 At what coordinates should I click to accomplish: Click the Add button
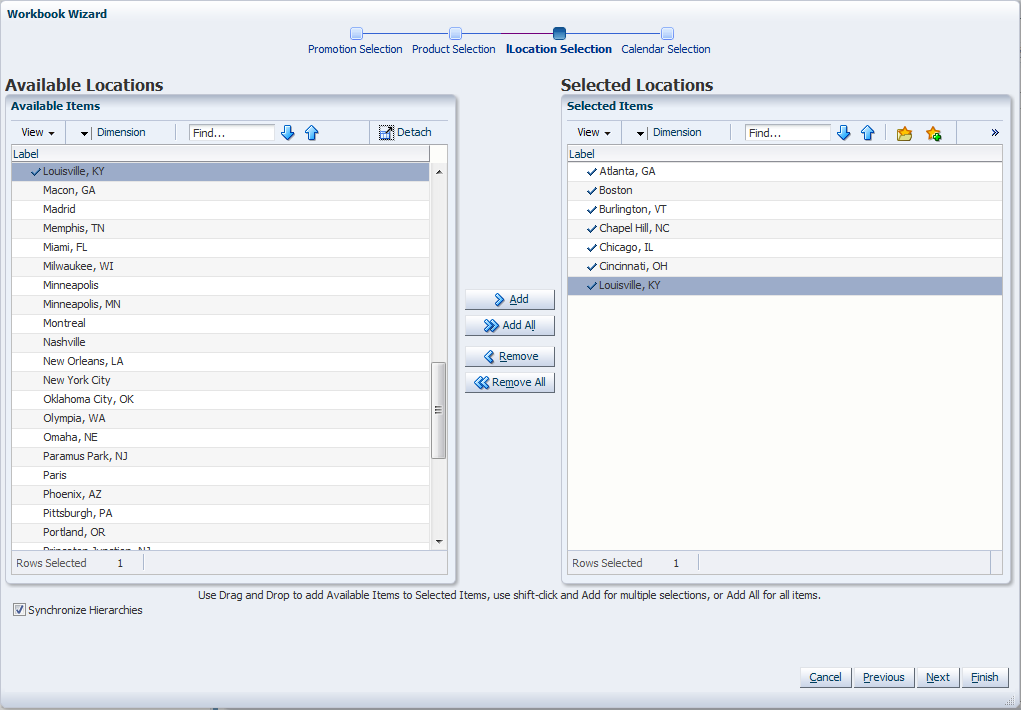pos(510,299)
